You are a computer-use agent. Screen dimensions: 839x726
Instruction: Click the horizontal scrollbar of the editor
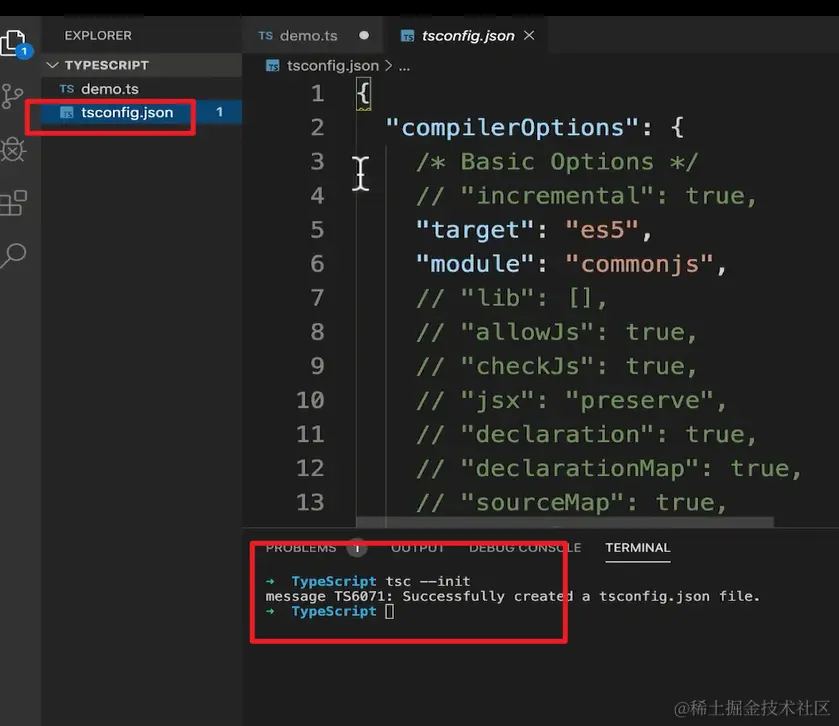tap(565, 521)
